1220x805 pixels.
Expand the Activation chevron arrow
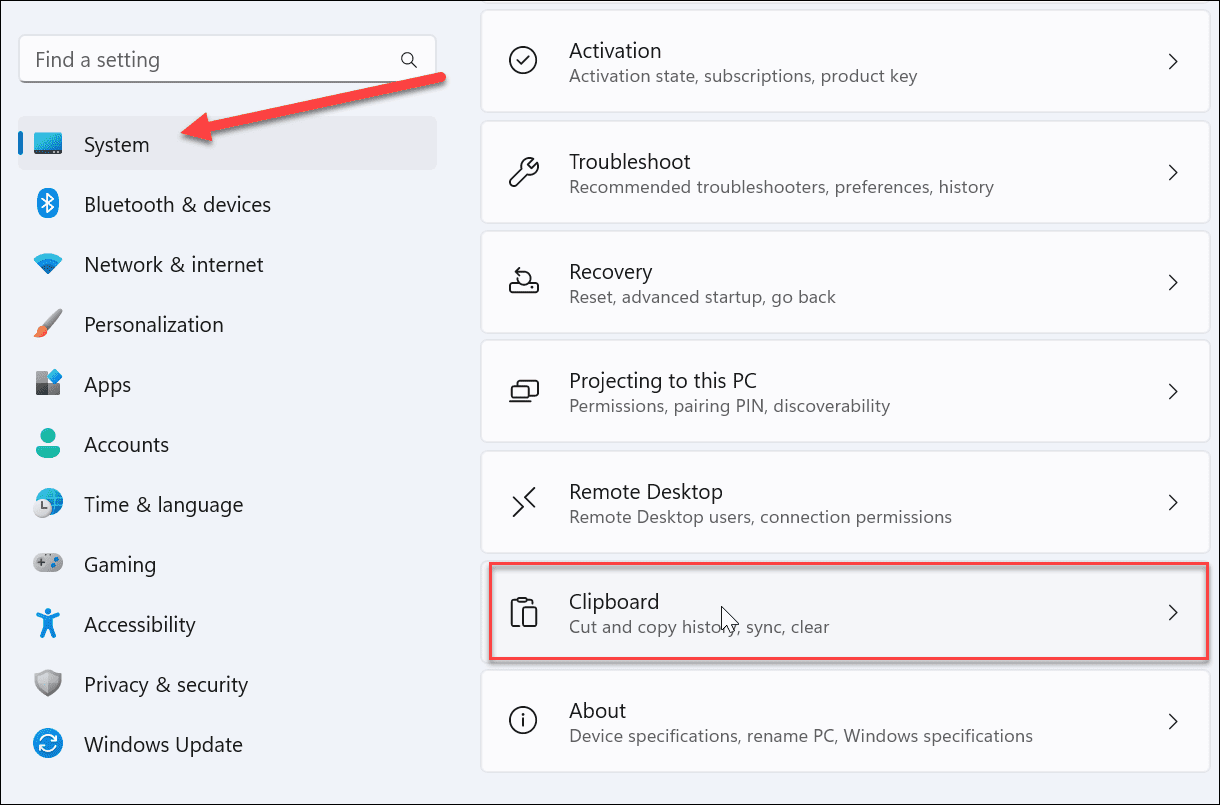(x=1174, y=62)
